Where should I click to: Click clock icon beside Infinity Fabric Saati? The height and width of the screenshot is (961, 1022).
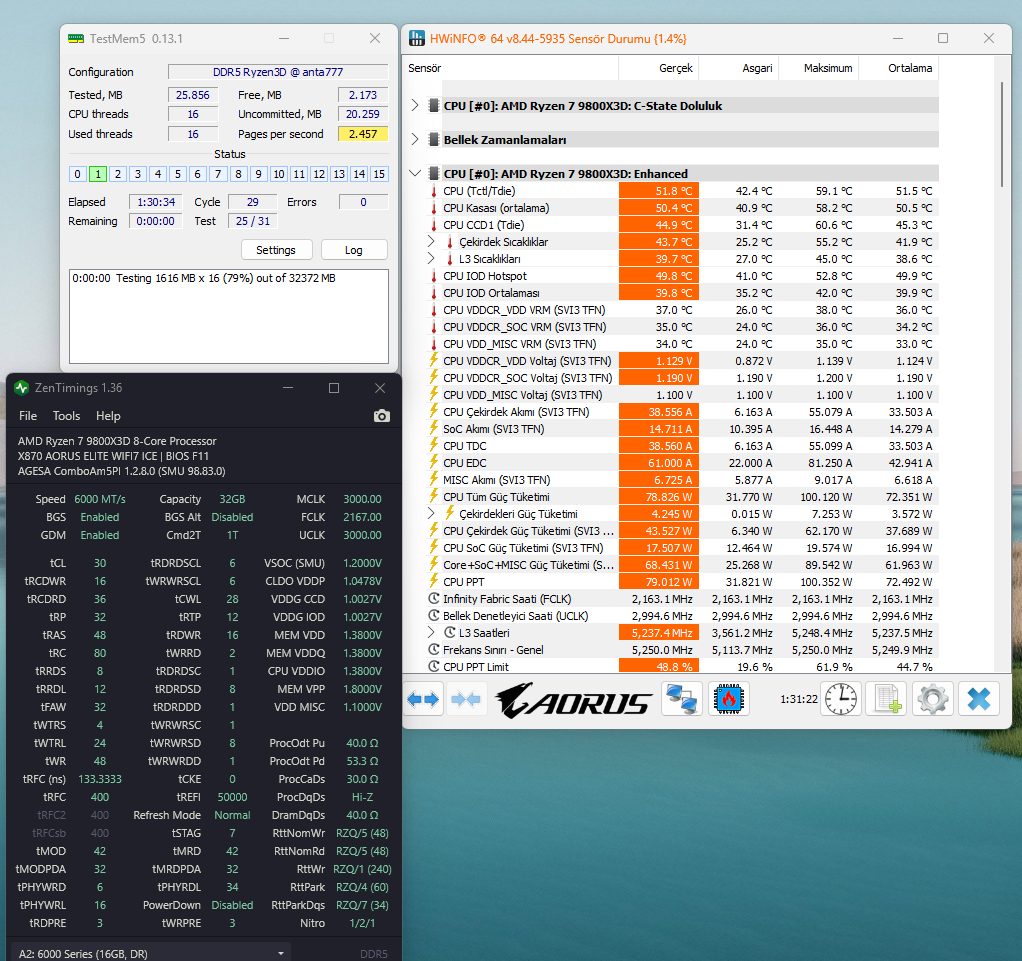[433, 599]
